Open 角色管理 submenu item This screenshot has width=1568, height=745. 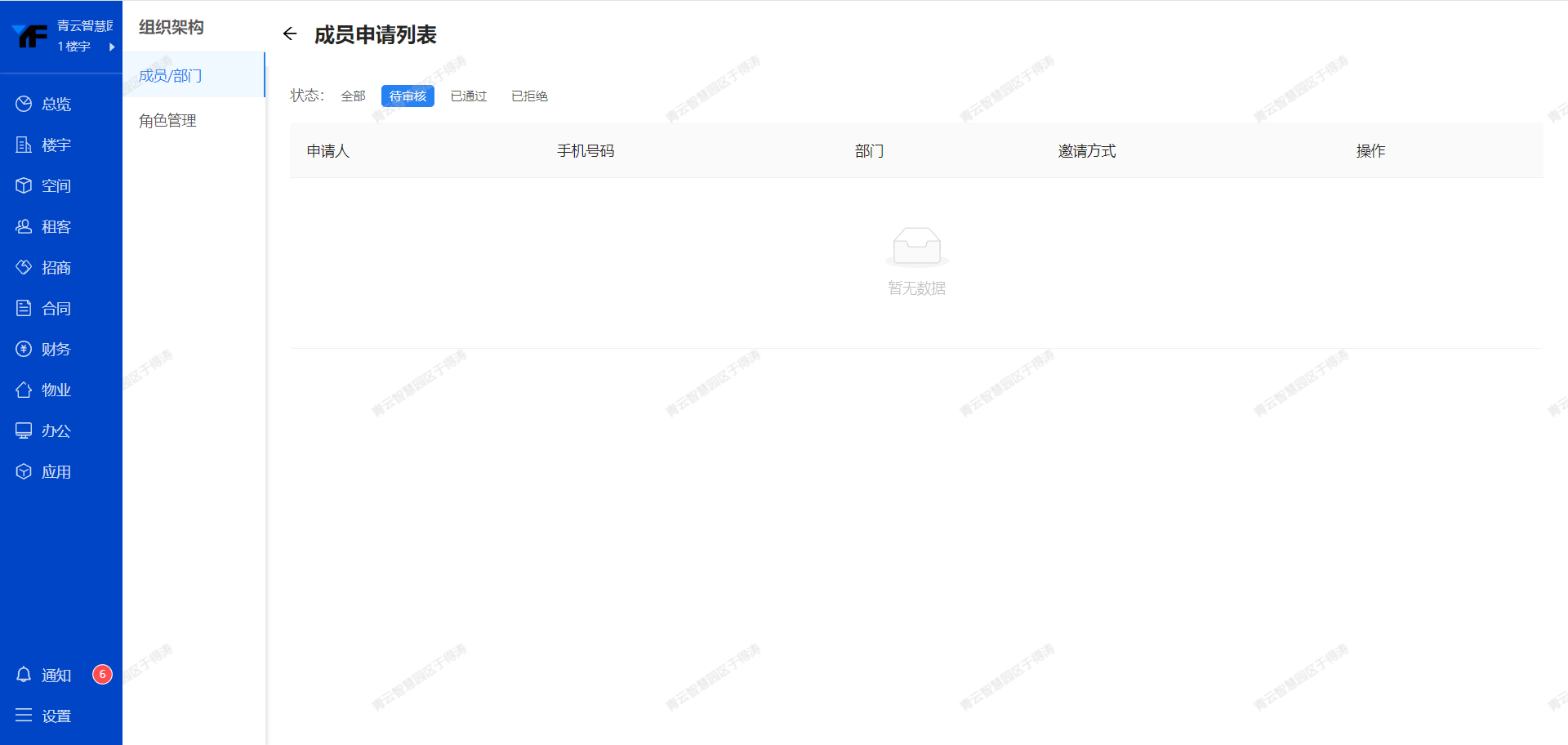[167, 121]
